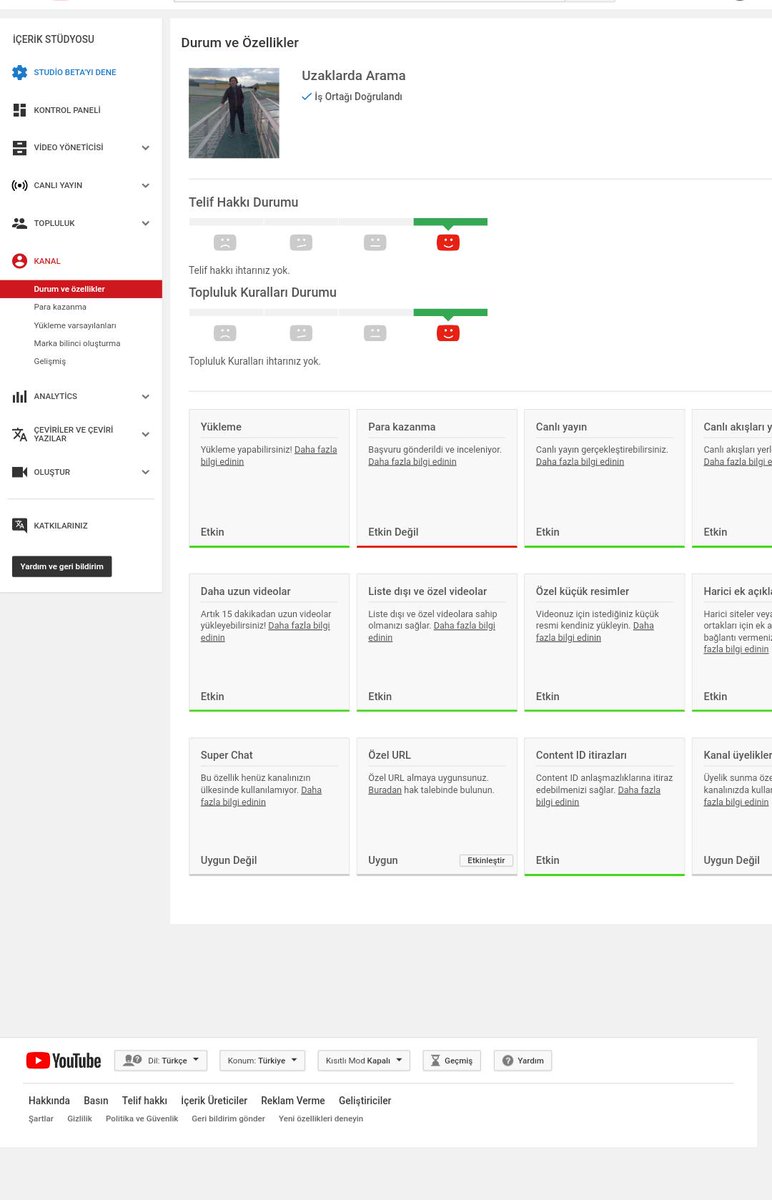
Task: Click the Uzaklarda Arama channel name
Action: [354, 76]
